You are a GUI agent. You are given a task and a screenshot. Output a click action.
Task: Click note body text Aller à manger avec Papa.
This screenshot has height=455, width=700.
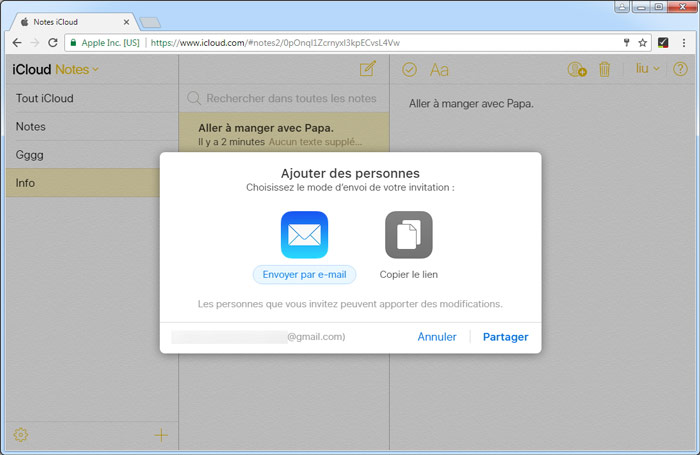[x=471, y=104]
